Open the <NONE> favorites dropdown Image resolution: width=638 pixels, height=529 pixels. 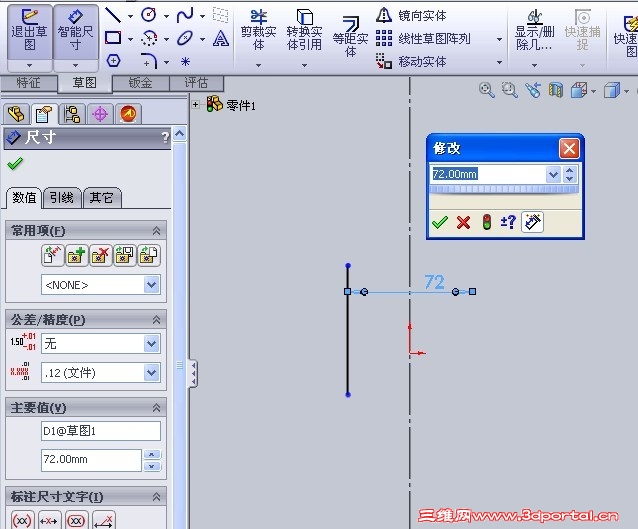click(x=152, y=284)
